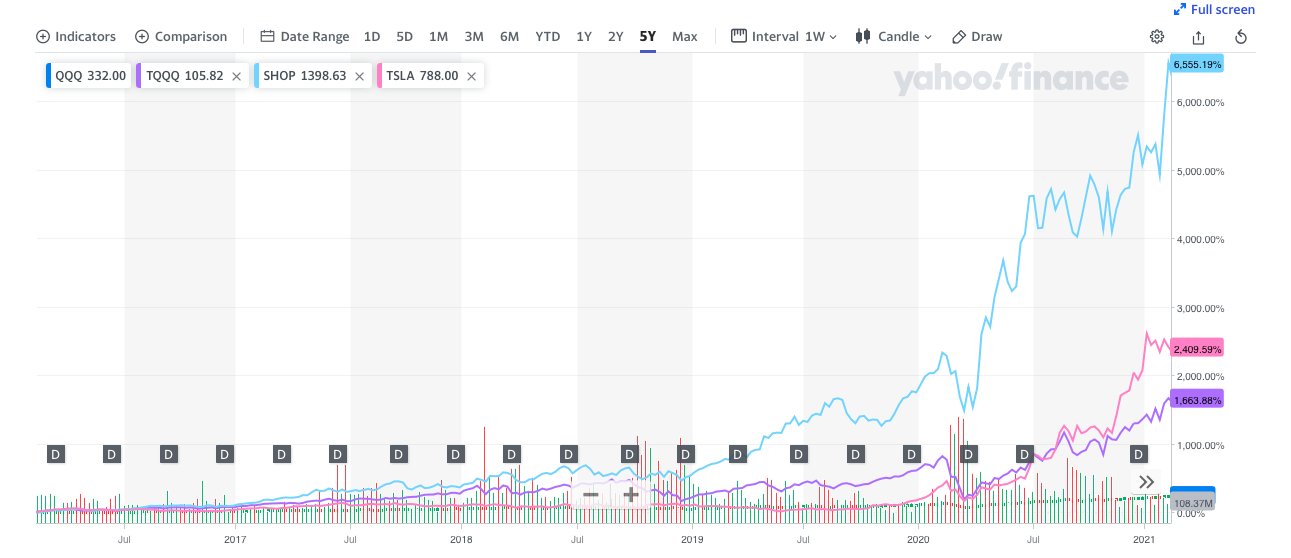This screenshot has height=558, width=1291.
Task: Activate the Draw pencil tool
Action: click(977, 36)
